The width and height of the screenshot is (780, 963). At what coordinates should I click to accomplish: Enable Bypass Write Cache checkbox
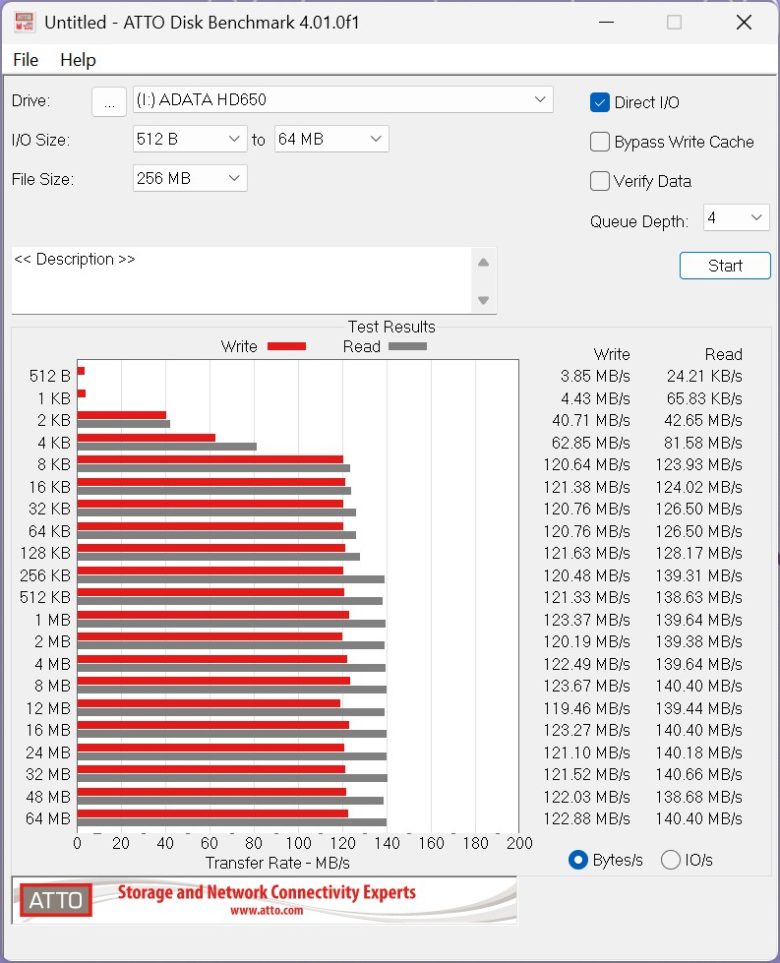pos(599,142)
